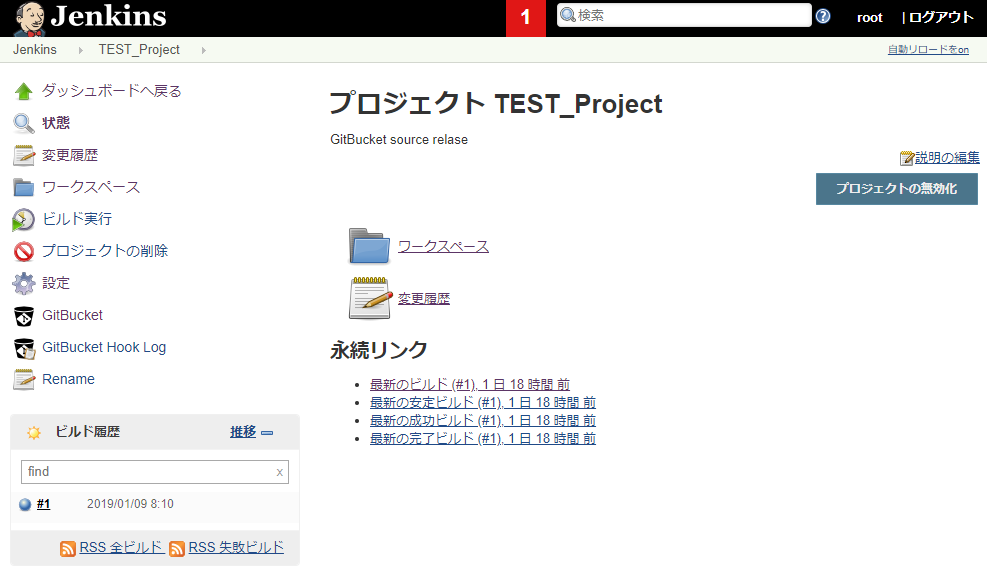The width and height of the screenshot is (987, 569).
Task: Click the edit icon beside 説明の編集
Action: click(x=906, y=158)
